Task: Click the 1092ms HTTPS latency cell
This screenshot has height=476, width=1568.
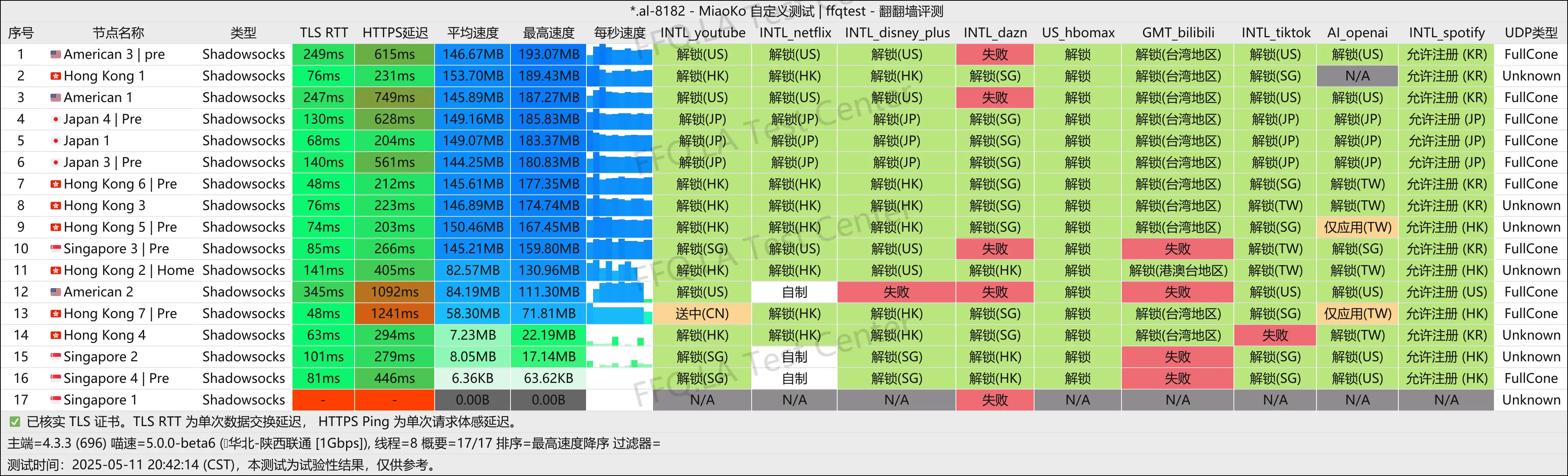Action: coord(394,292)
